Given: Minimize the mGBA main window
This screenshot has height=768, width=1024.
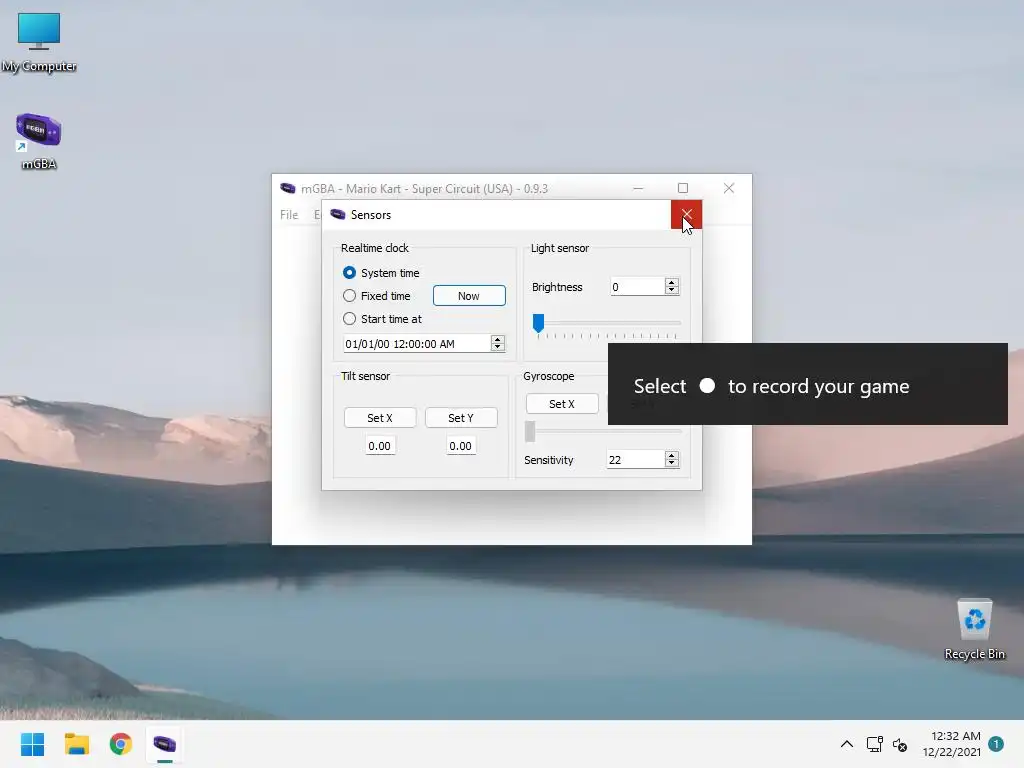Looking at the screenshot, I should click(x=638, y=188).
